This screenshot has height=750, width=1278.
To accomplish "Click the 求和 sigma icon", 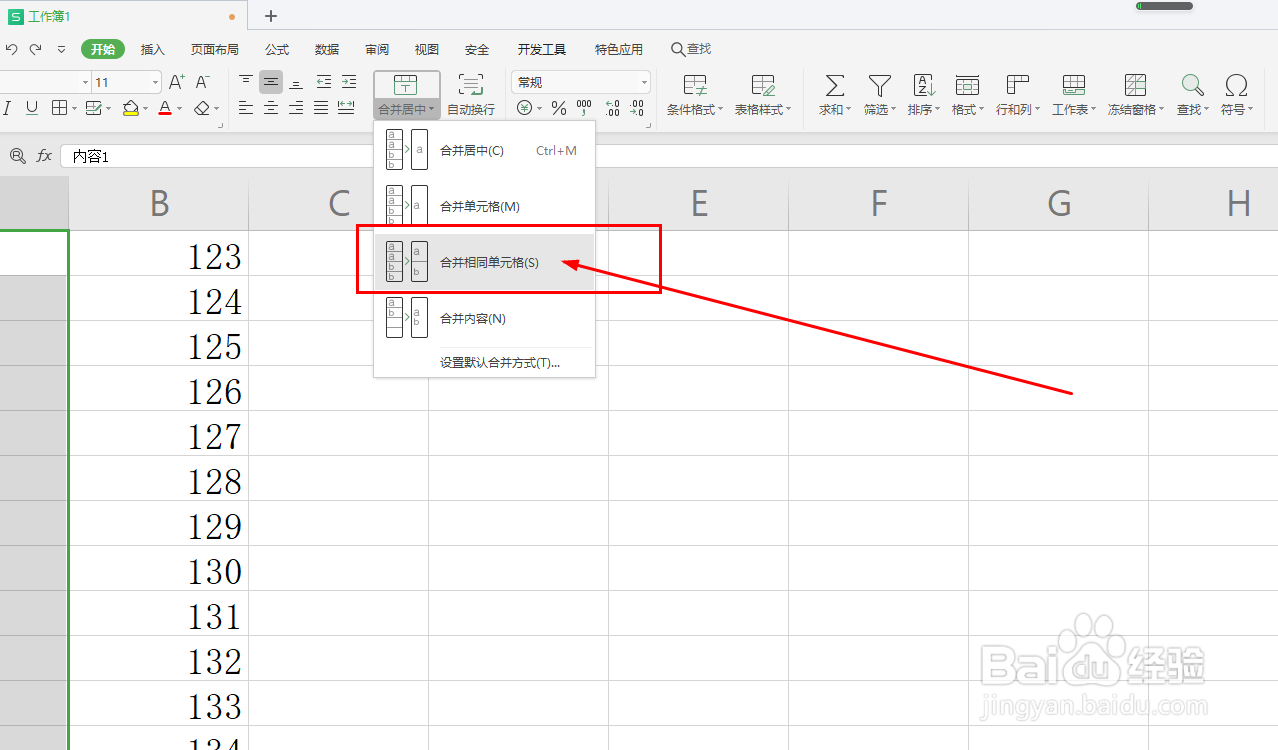I will pos(834,85).
